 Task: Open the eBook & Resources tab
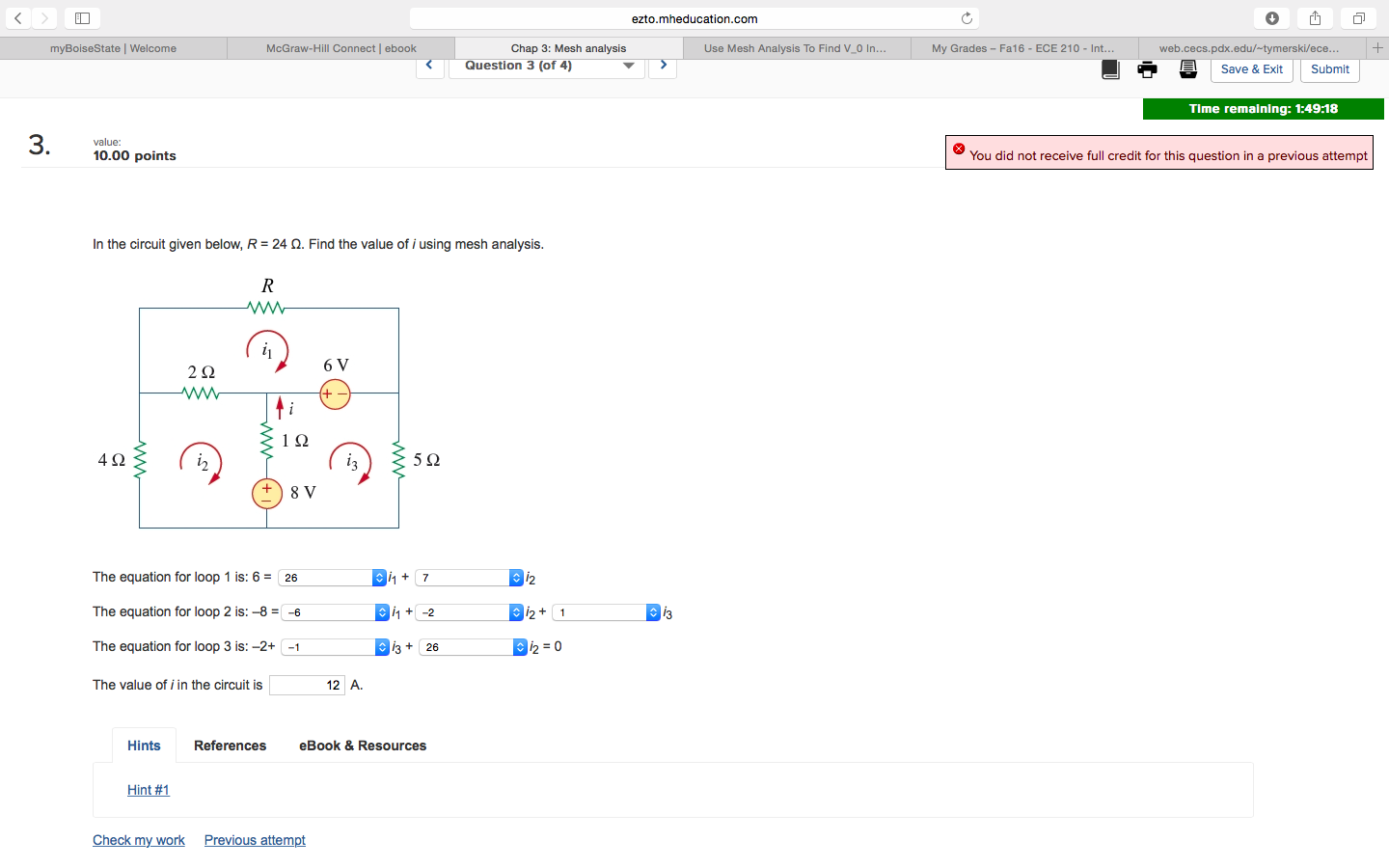[x=363, y=746]
